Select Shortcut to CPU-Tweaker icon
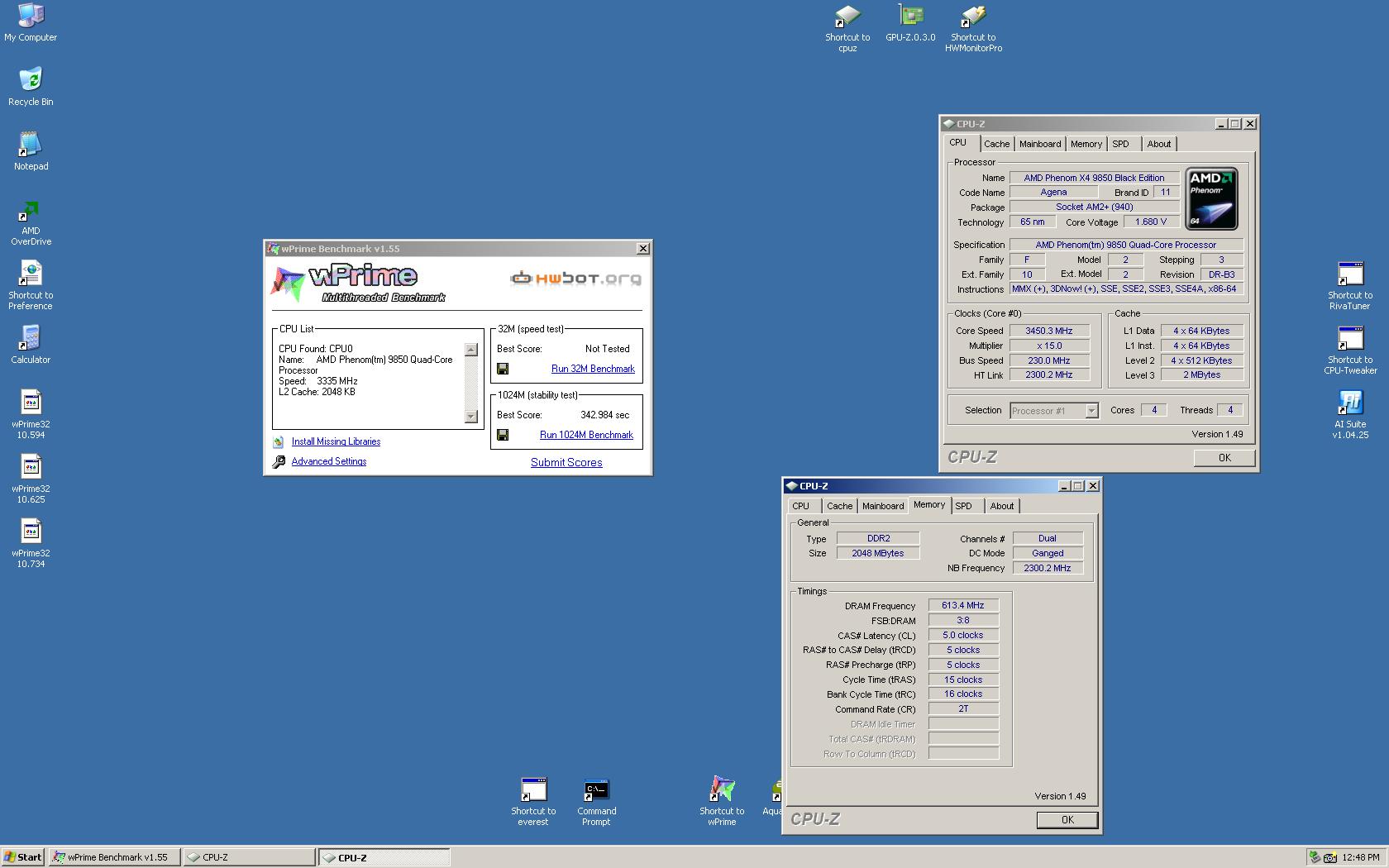The image size is (1389, 868). coord(1350,351)
